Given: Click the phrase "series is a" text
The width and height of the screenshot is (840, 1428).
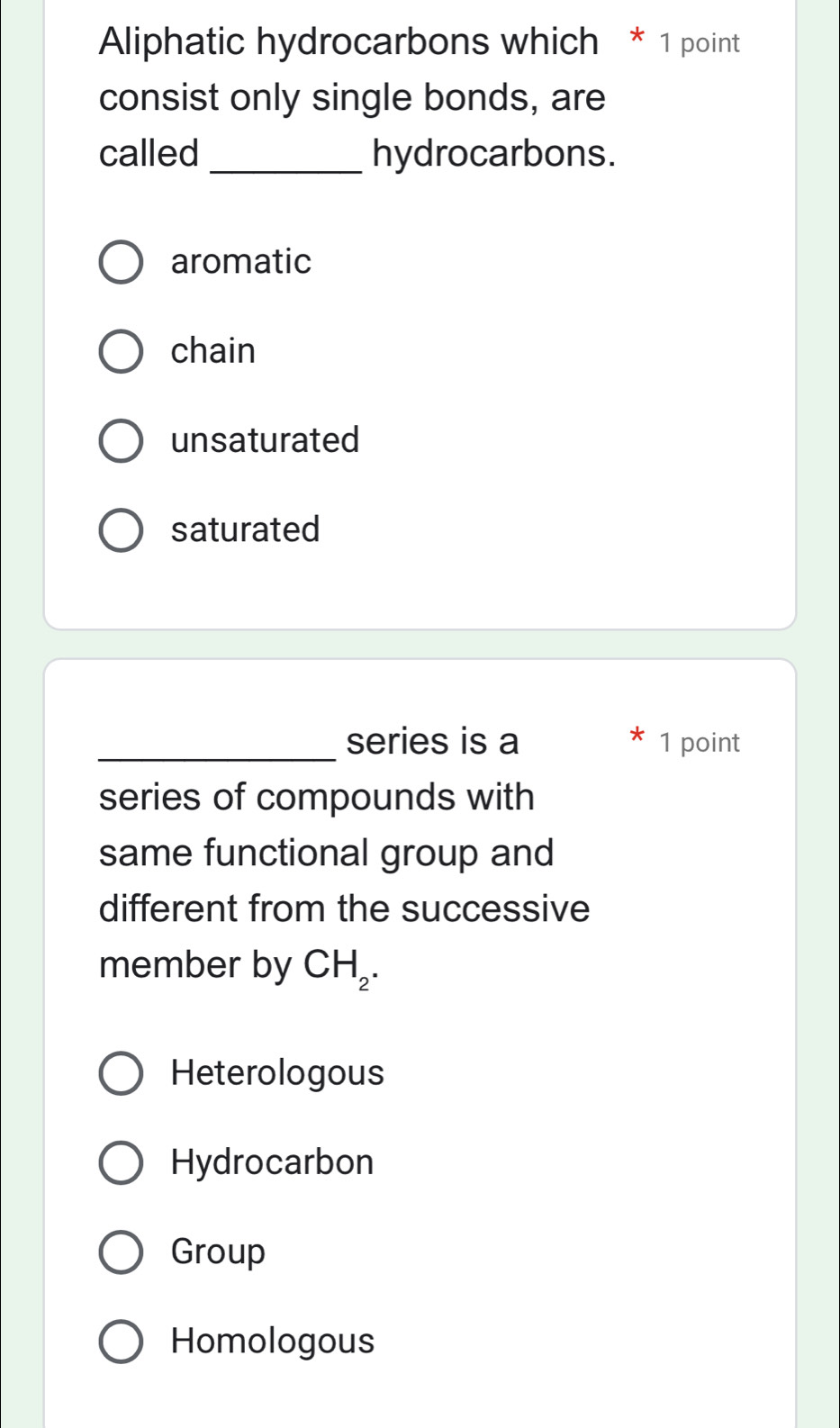Looking at the screenshot, I should [435, 741].
